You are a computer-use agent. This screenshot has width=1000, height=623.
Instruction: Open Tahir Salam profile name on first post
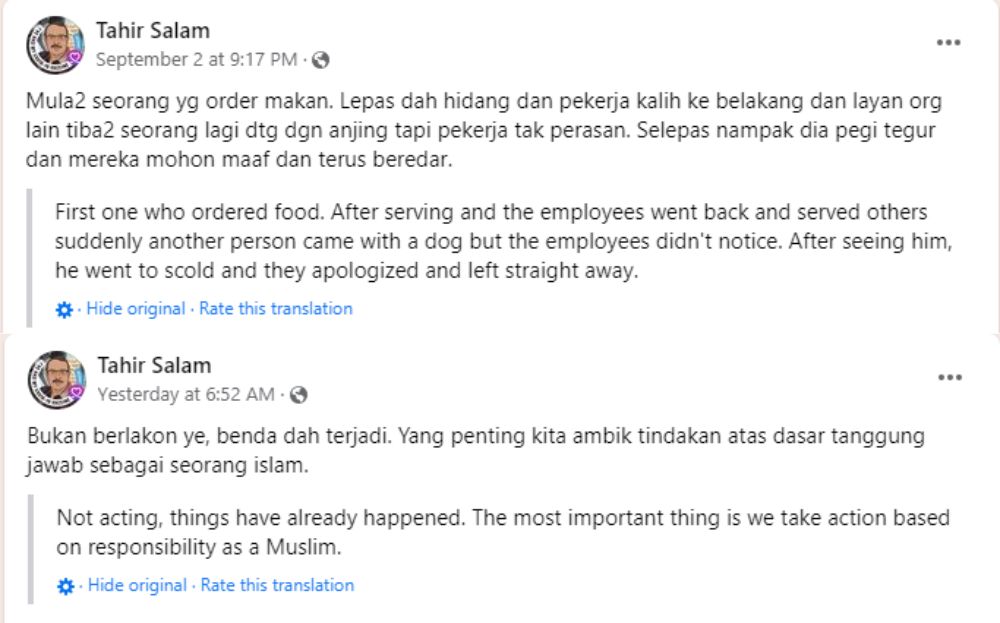[x=153, y=30]
